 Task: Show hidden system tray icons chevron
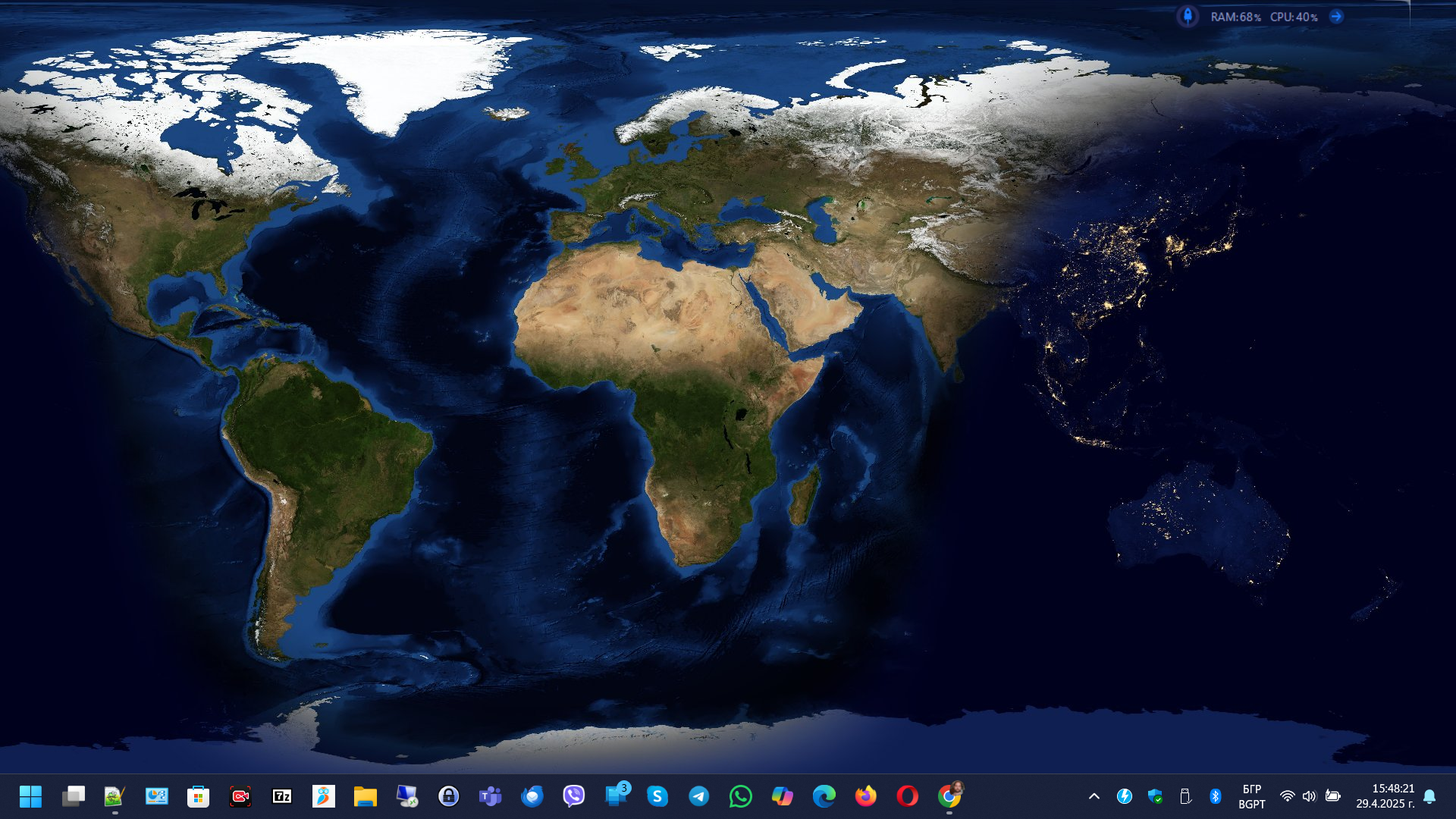(1094, 796)
